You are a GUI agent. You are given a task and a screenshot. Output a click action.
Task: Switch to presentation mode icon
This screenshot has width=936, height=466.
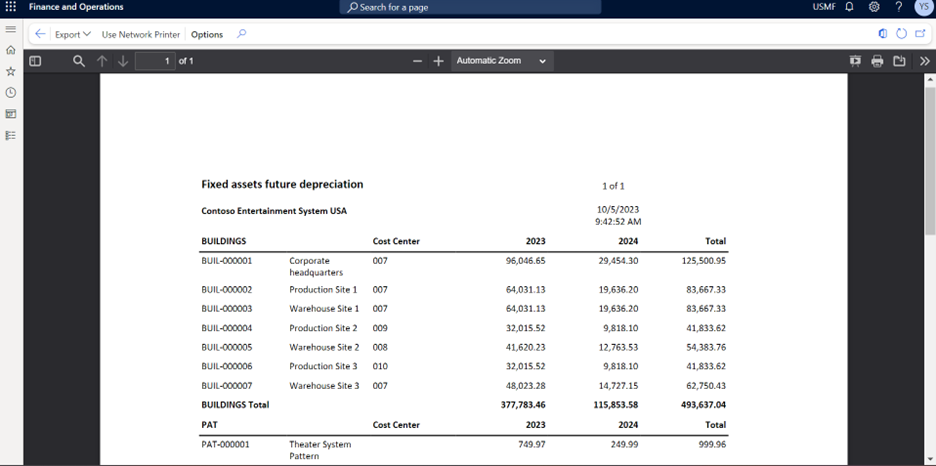coord(855,61)
